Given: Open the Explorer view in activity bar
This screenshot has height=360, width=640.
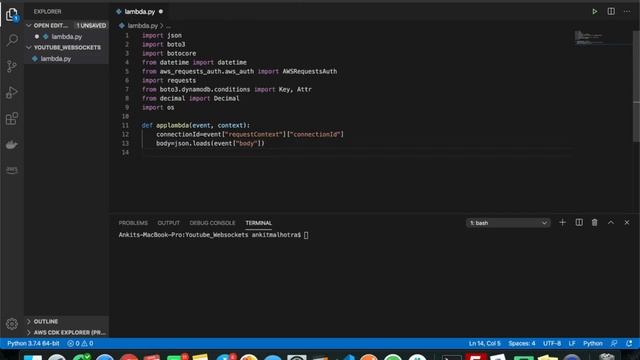Looking at the screenshot, I should (x=12, y=15).
